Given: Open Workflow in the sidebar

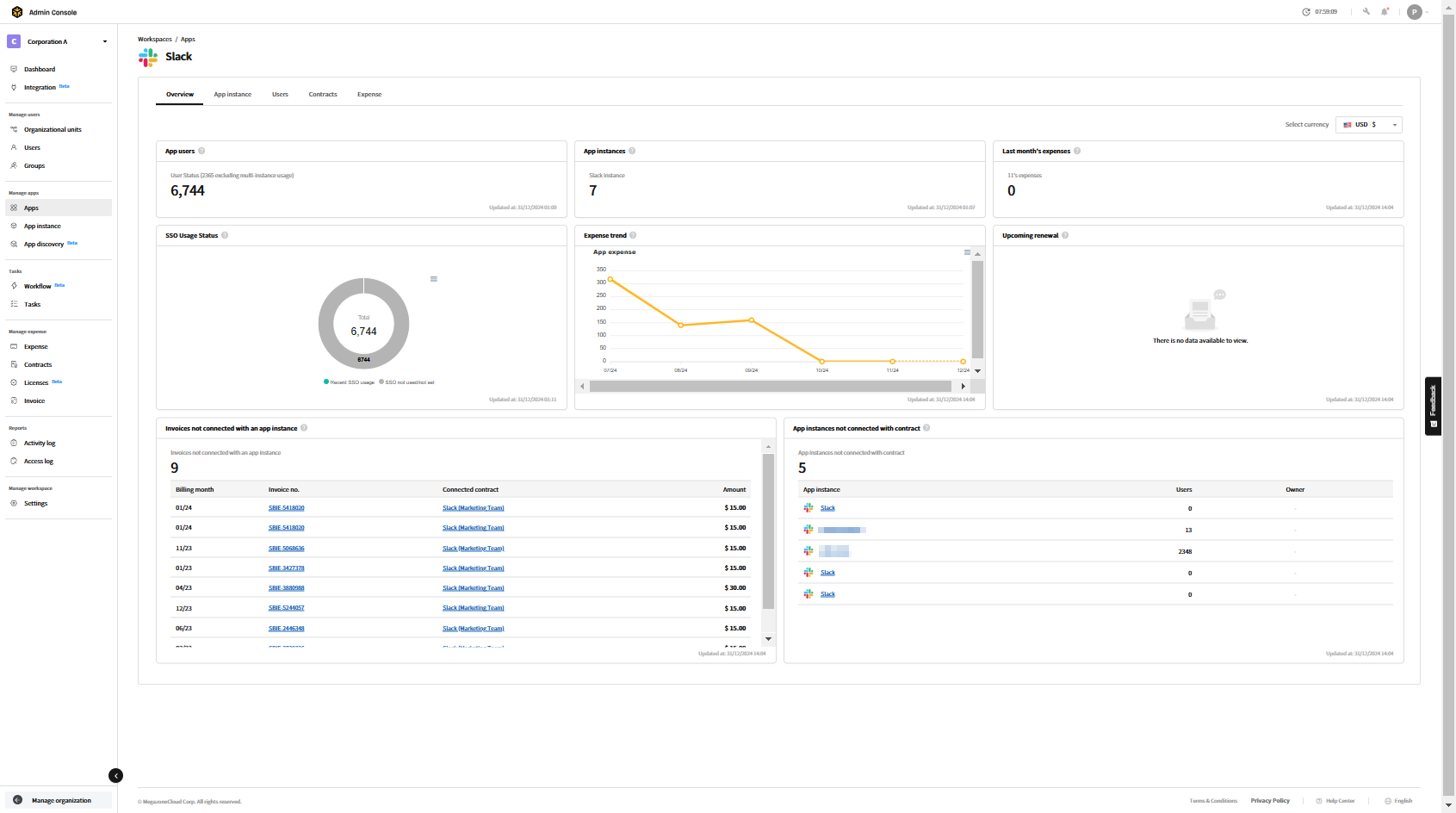Looking at the screenshot, I should (37, 286).
